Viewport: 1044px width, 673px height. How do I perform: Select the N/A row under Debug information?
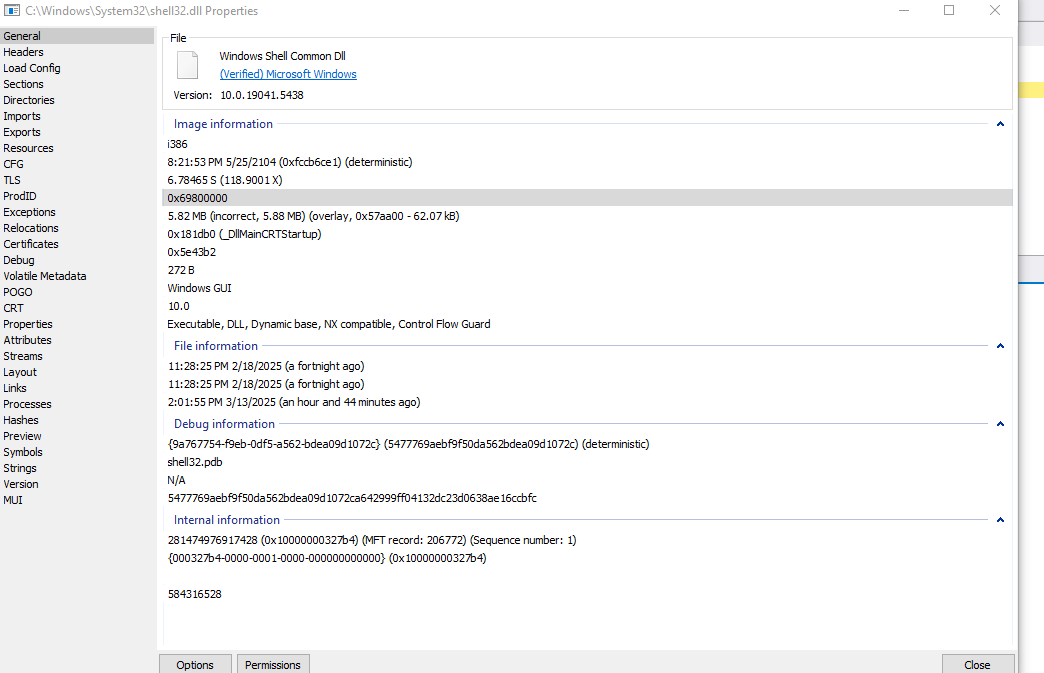click(587, 479)
